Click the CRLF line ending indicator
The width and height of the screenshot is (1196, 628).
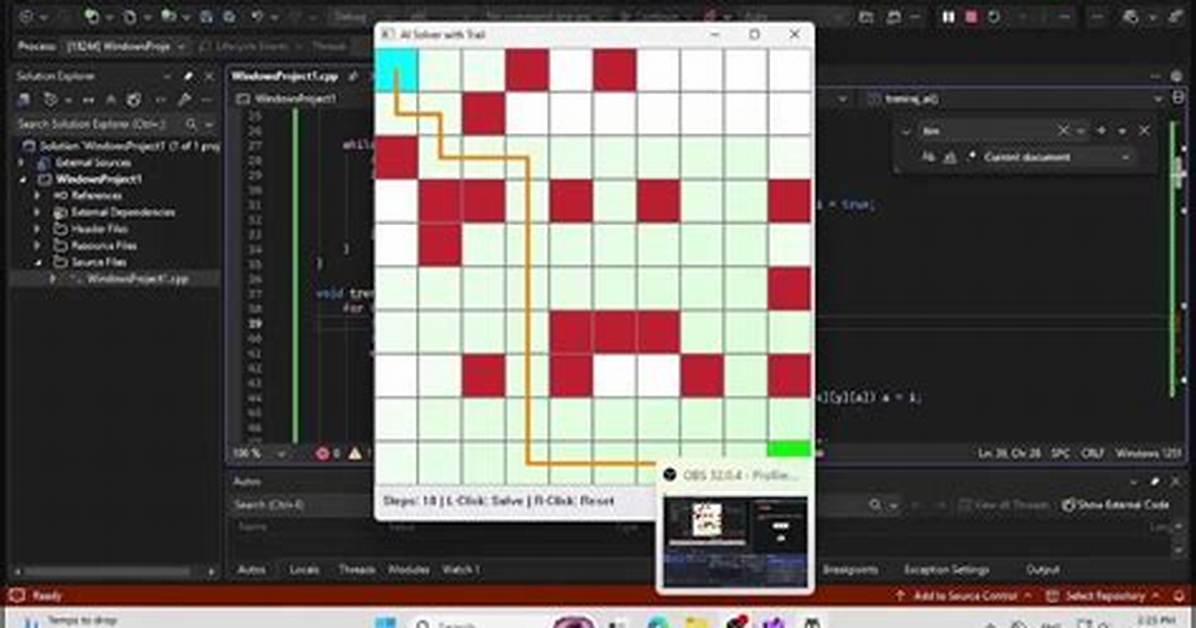pos(1092,453)
